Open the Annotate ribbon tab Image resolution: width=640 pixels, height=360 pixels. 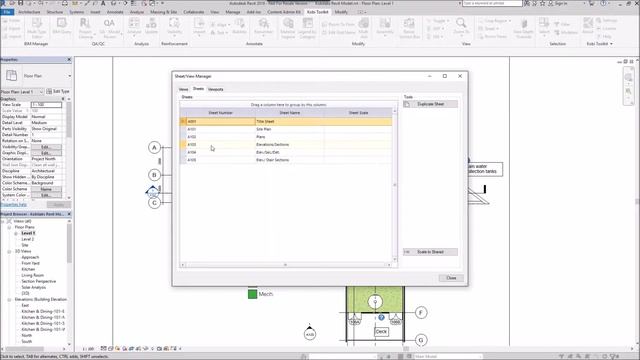[115, 12]
